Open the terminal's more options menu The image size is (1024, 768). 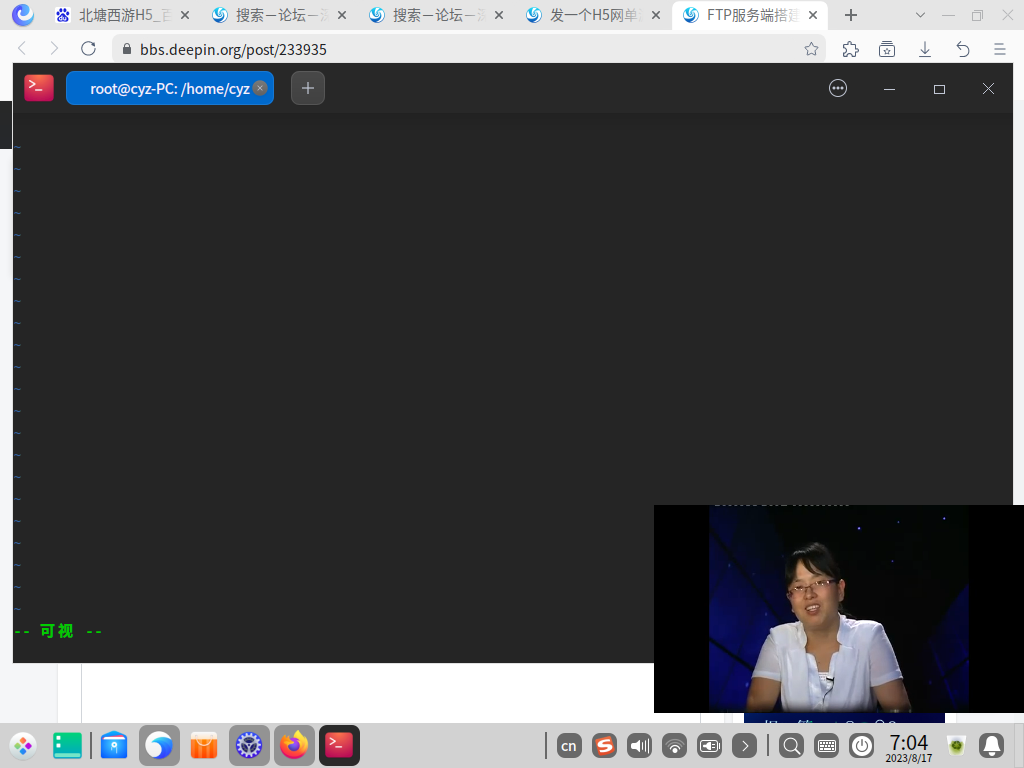point(838,88)
